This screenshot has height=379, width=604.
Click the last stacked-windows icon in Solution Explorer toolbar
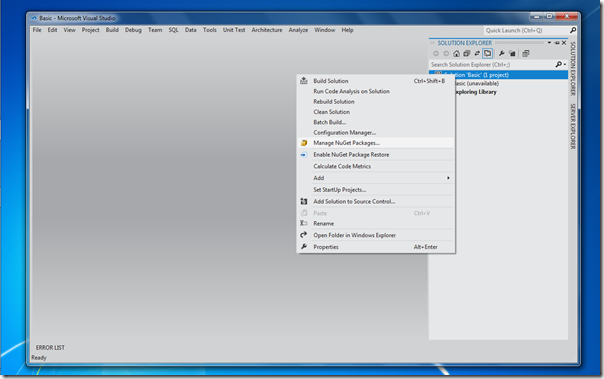click(526, 54)
